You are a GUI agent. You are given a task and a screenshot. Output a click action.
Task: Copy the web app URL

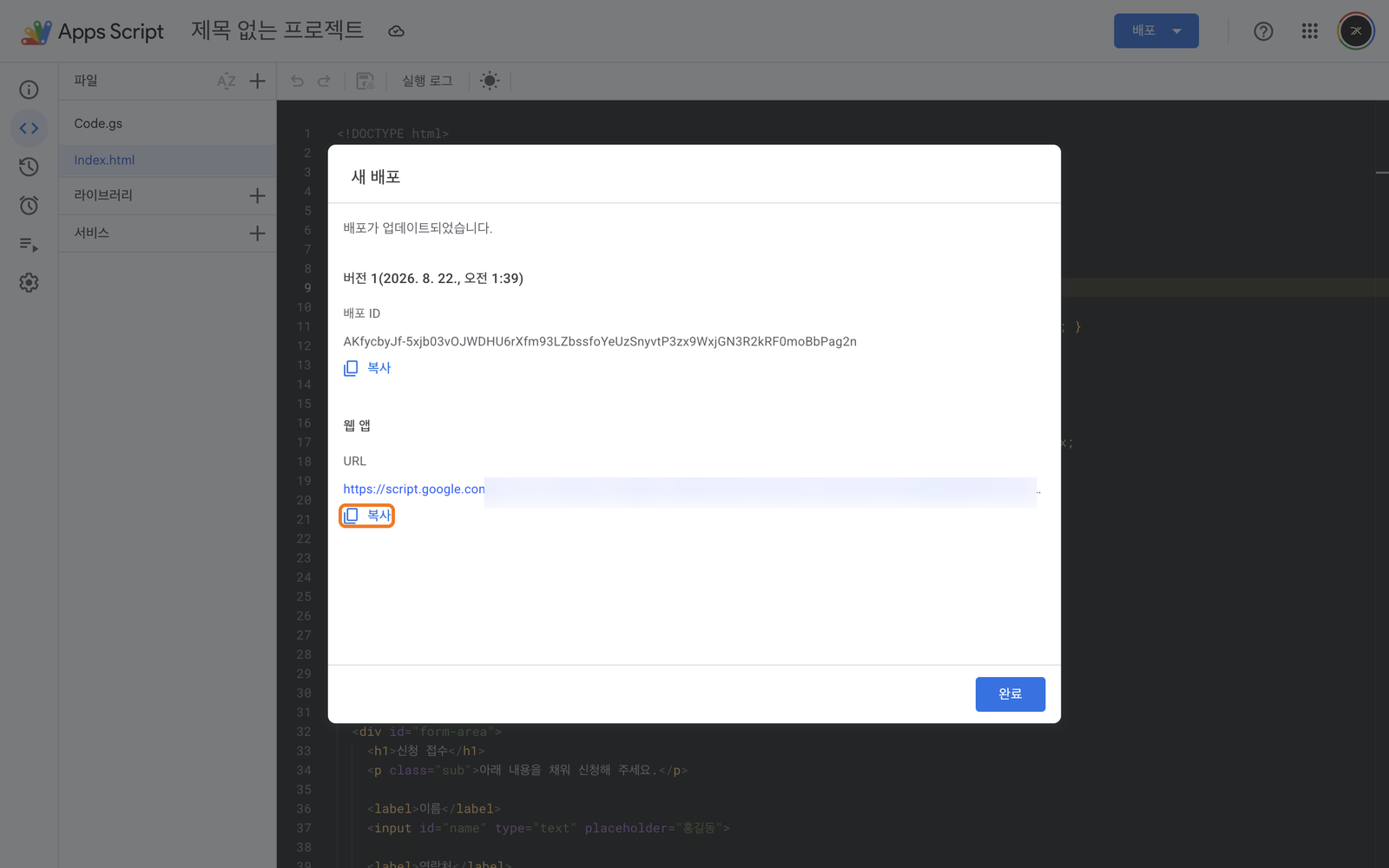tap(367, 516)
